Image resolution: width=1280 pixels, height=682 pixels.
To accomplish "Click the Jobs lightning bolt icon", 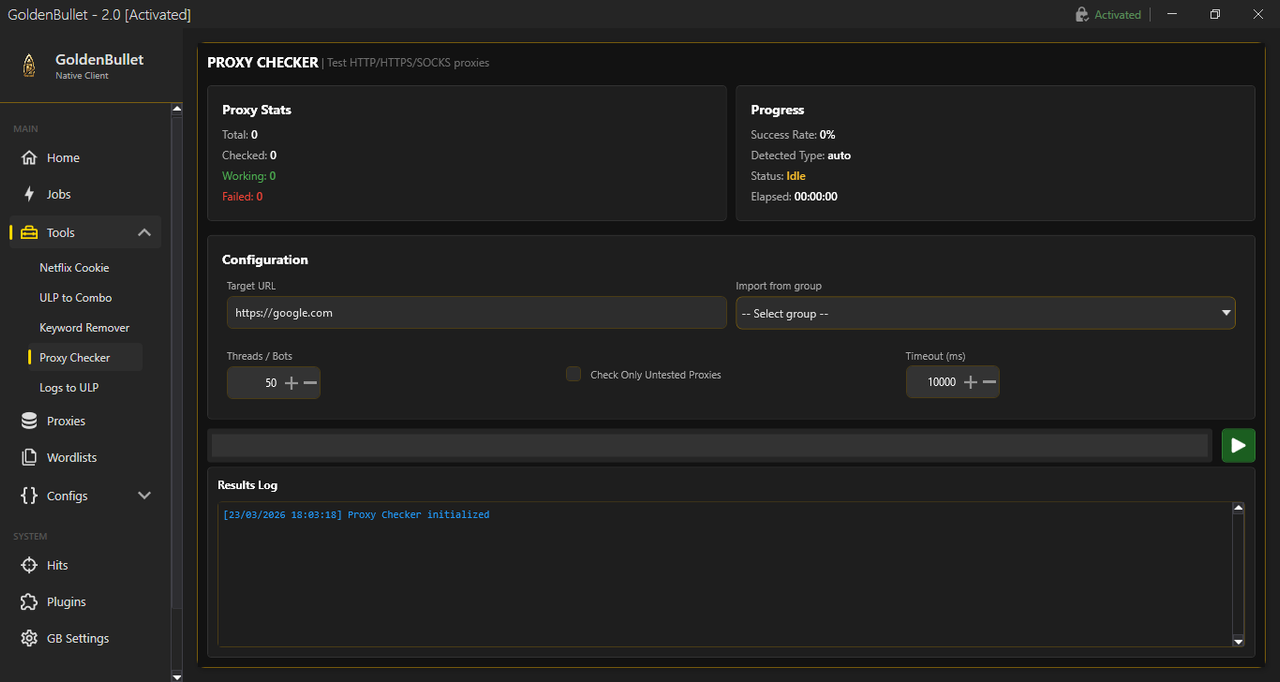I will click(29, 194).
